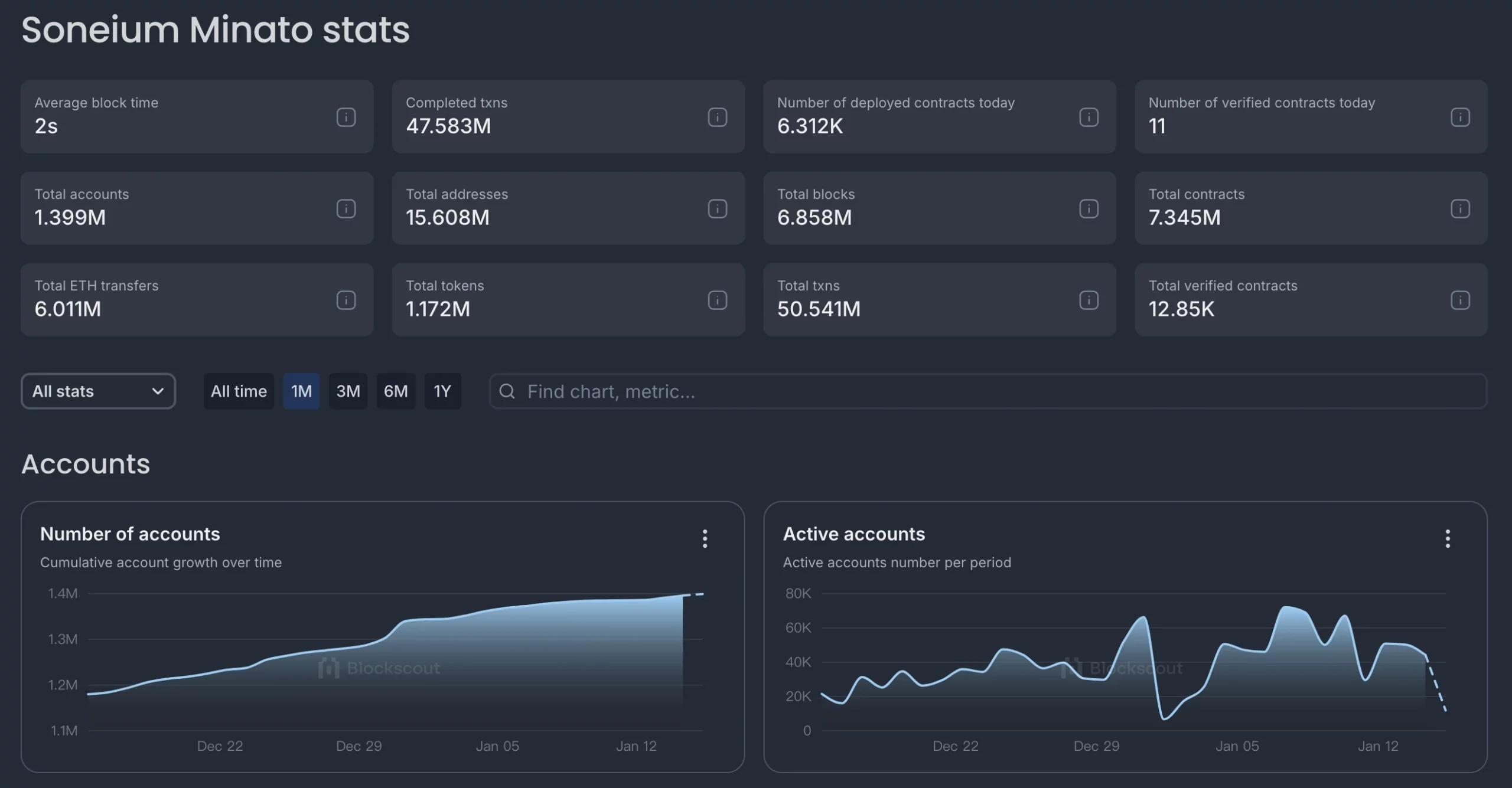Click the 7.345M total contracts value
Viewport: 1512px width, 788px height.
1184,218
